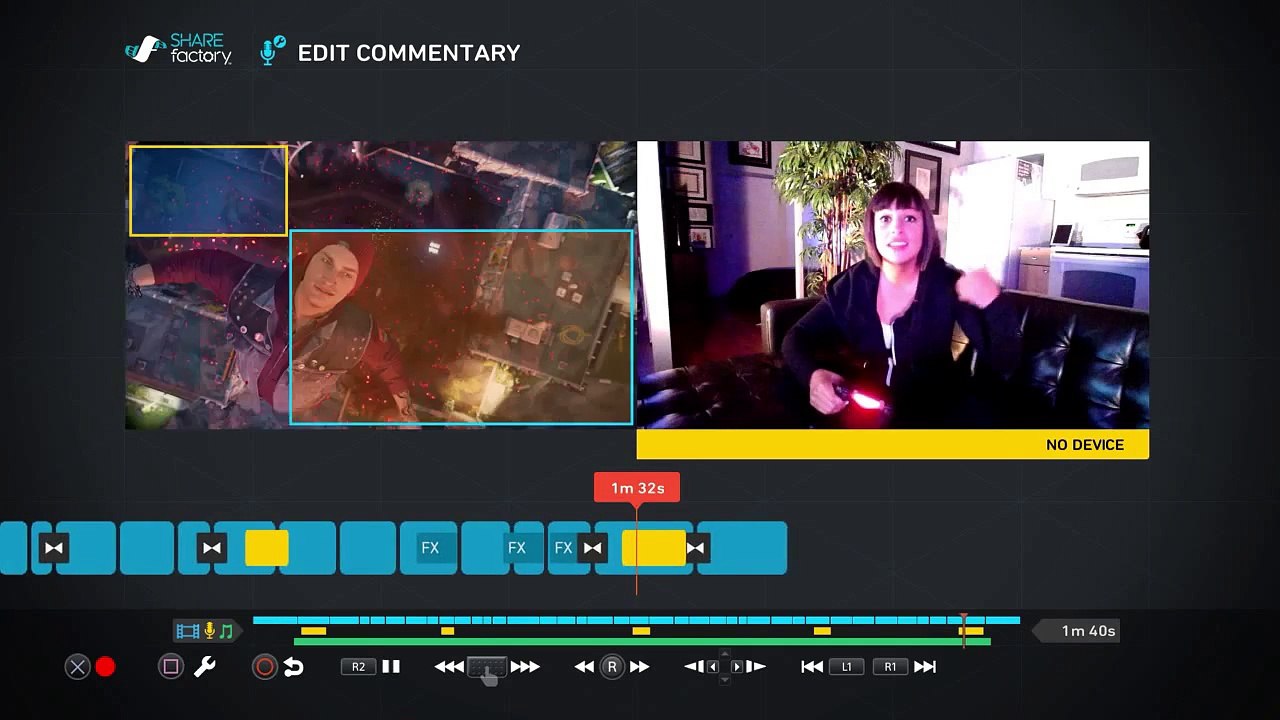Jump to next clip with skip-forward icon
The height and width of the screenshot is (720, 1280).
click(925, 667)
